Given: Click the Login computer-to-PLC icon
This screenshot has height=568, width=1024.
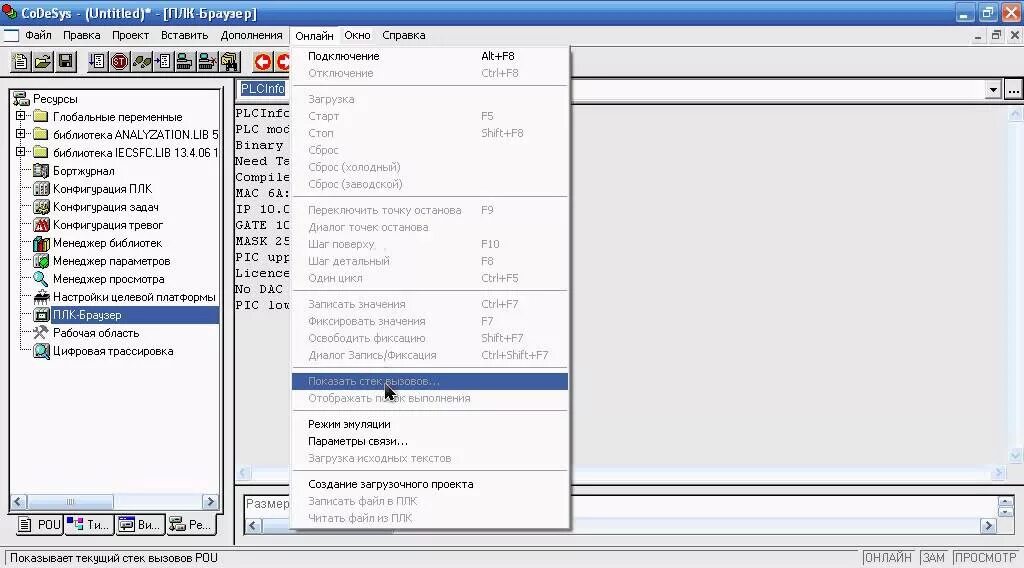Looking at the screenshot, I should click(185, 62).
